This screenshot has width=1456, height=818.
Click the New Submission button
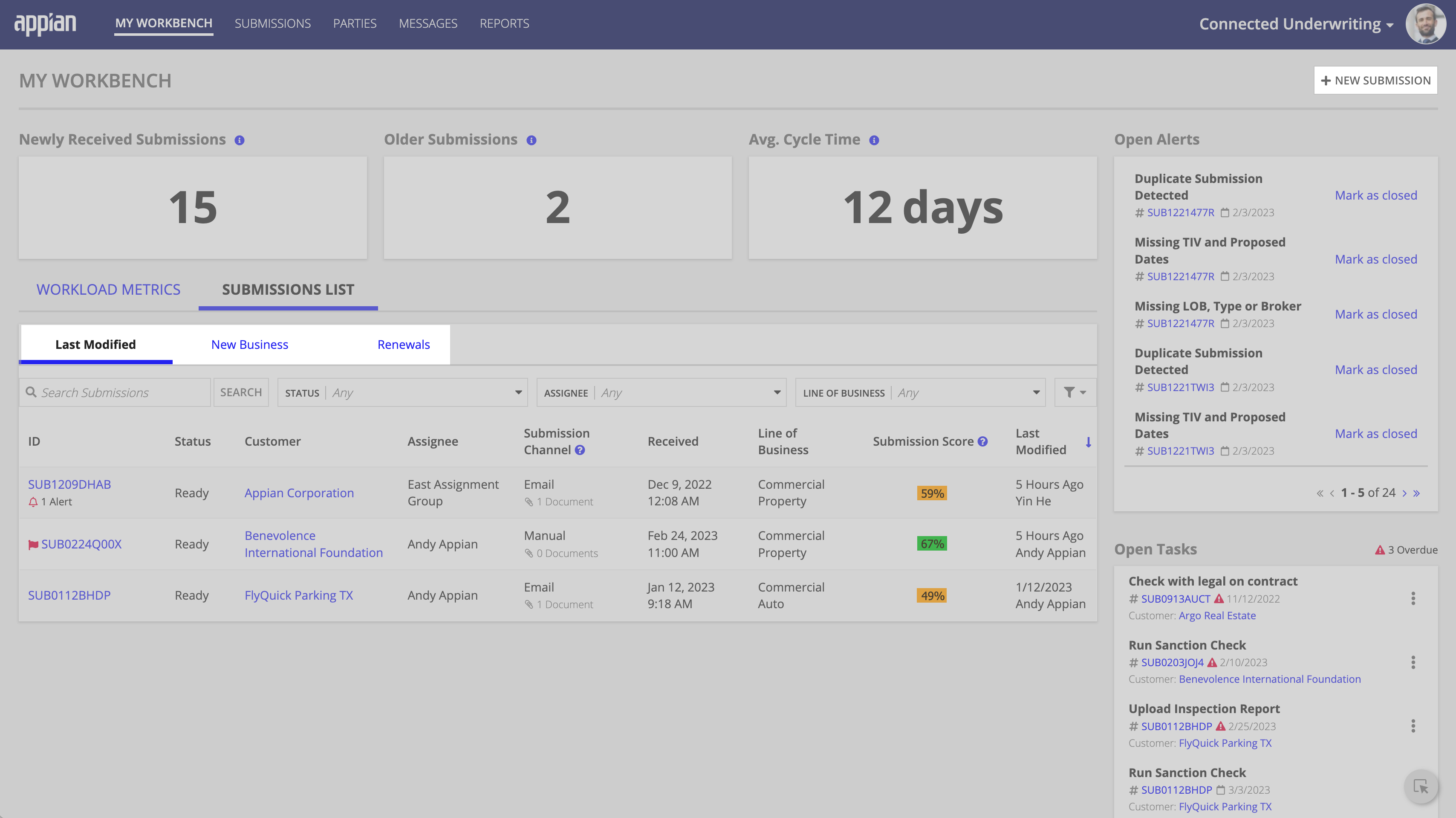coord(1375,80)
